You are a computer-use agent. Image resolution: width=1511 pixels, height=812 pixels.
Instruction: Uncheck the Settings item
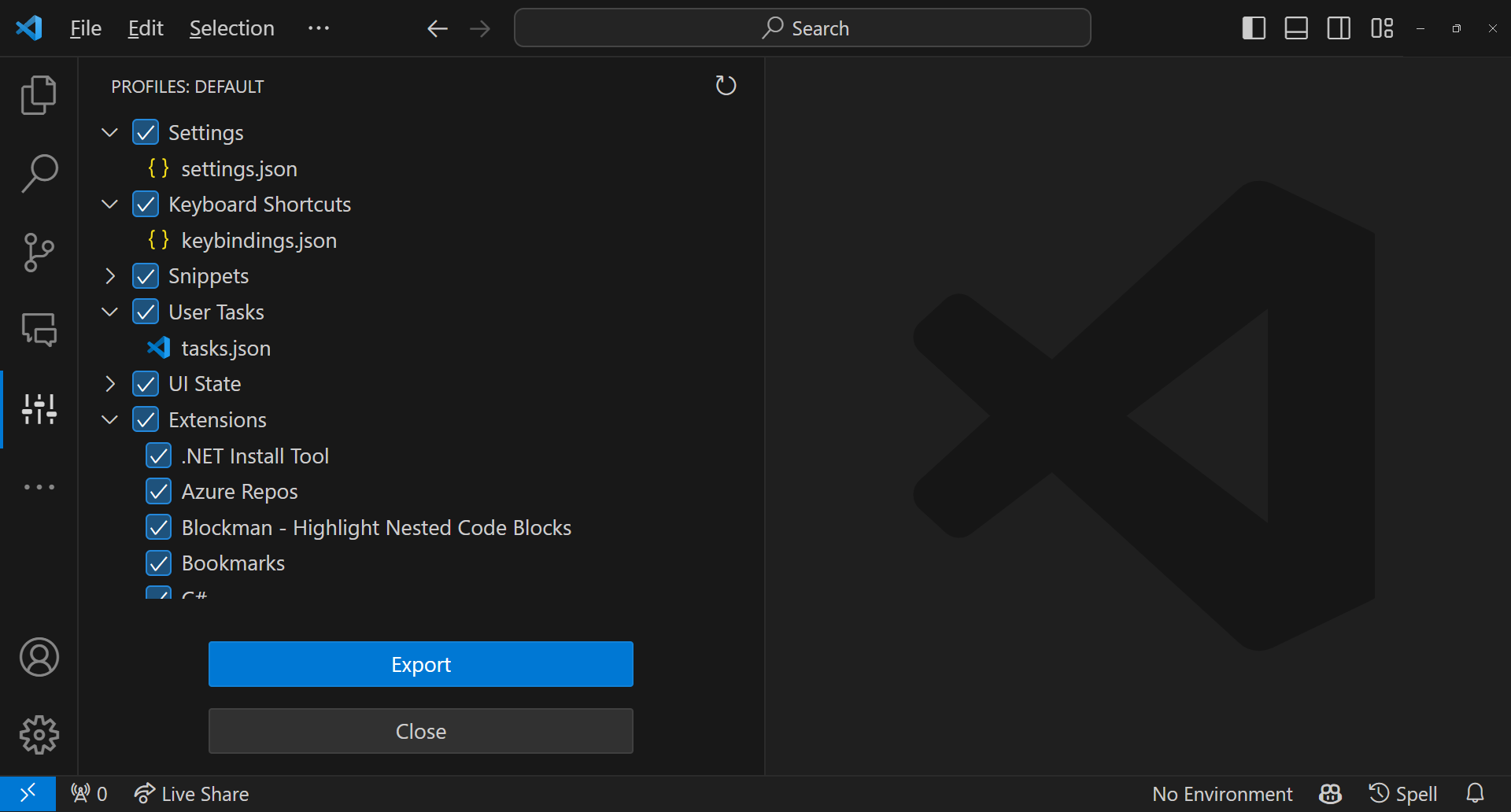[x=146, y=131]
